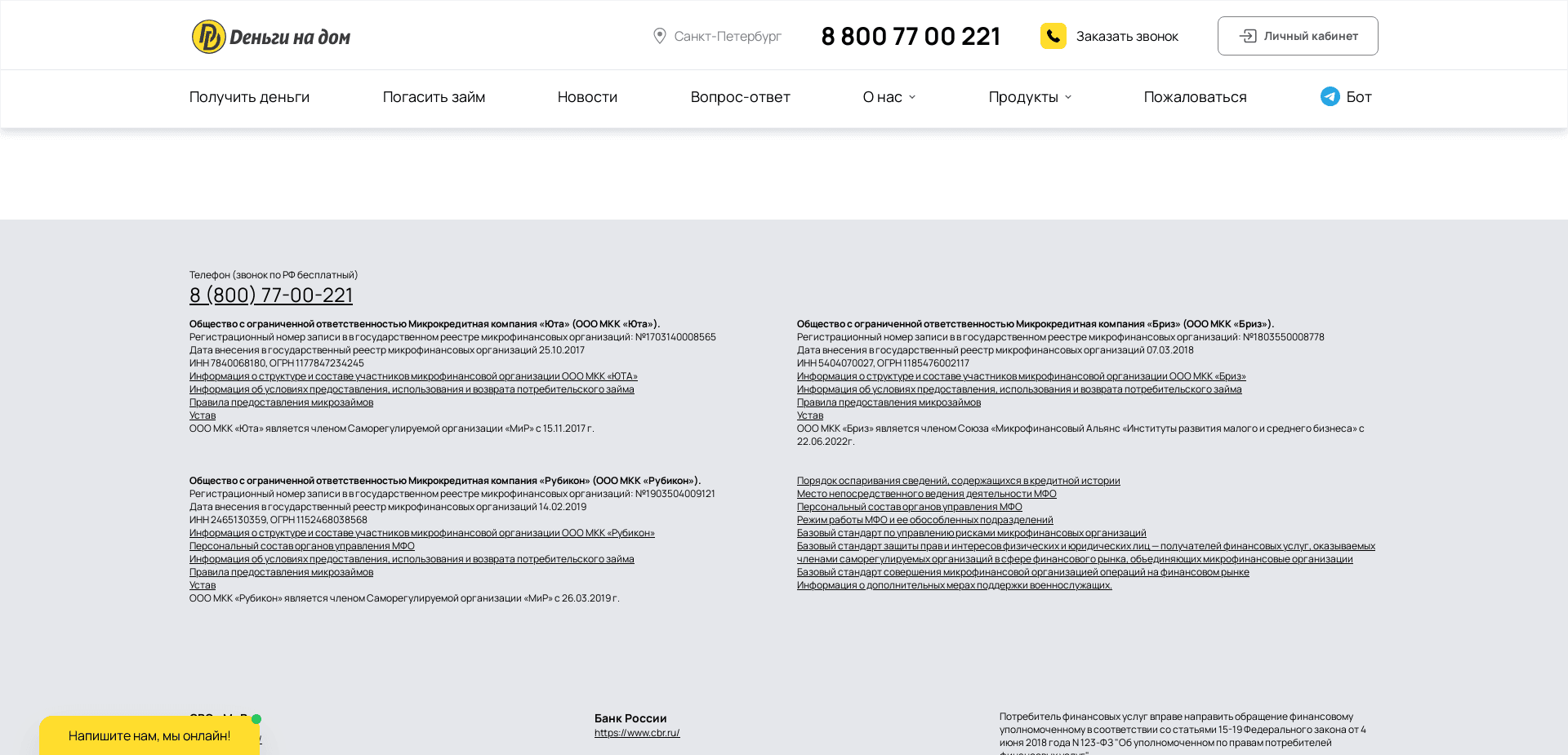This screenshot has width=1568, height=755.
Task: Click the yellow phone icon for Заказать звонок
Action: (x=1053, y=36)
